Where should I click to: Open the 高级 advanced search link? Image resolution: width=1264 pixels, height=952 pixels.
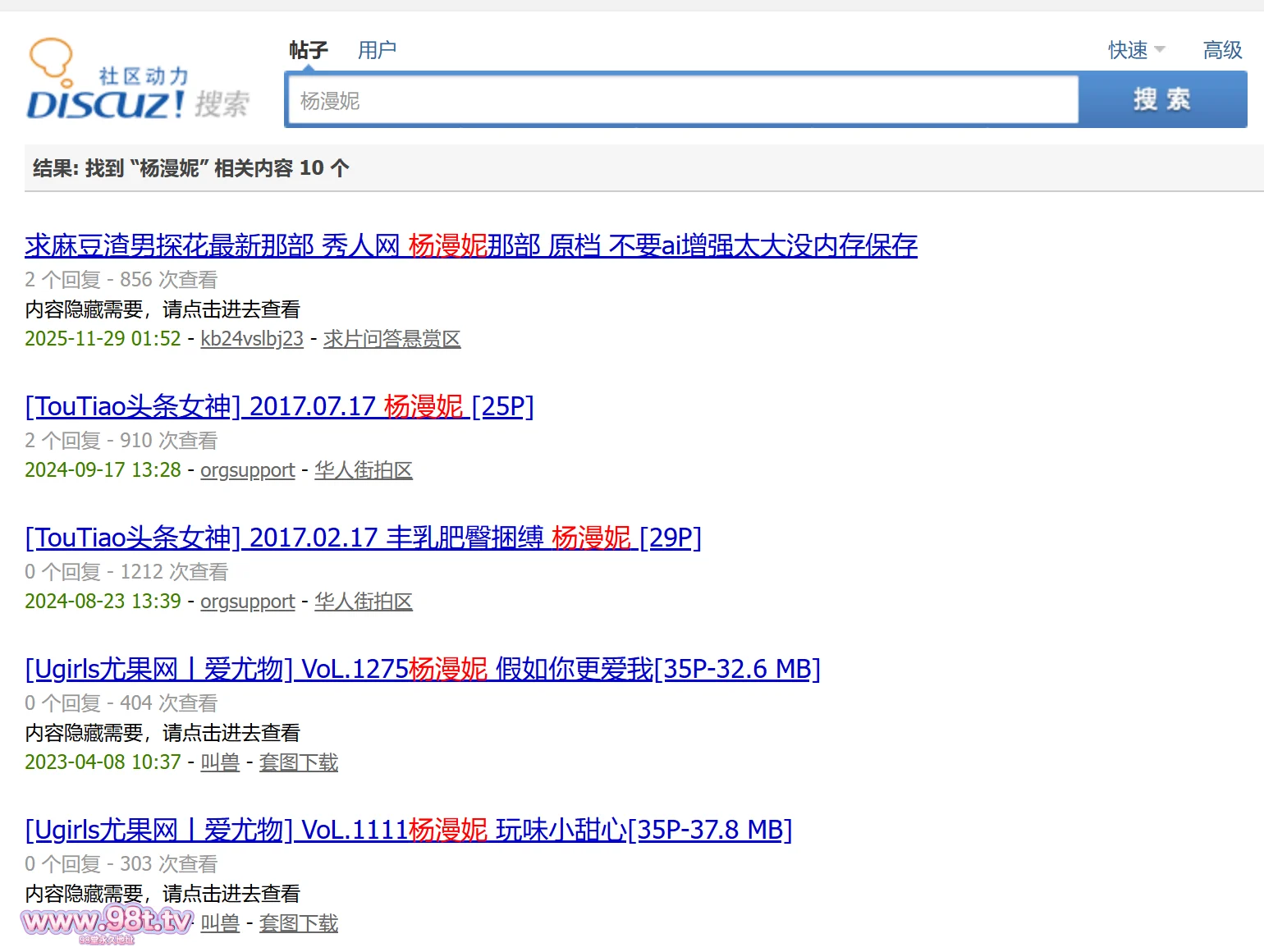1222,50
